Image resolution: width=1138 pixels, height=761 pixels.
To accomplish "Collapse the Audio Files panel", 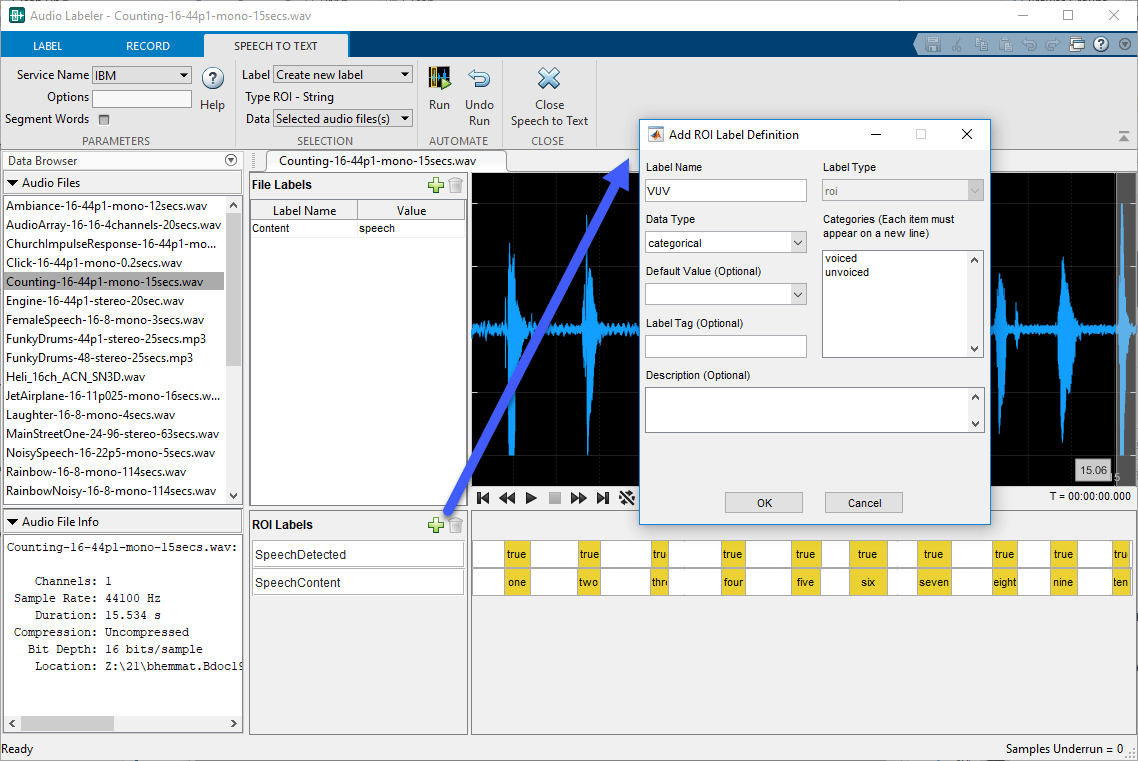I will point(13,183).
